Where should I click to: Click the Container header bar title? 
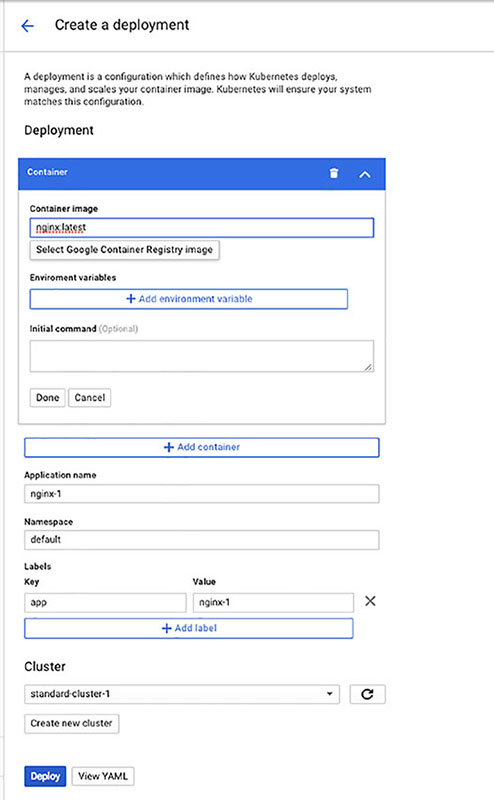point(47,172)
